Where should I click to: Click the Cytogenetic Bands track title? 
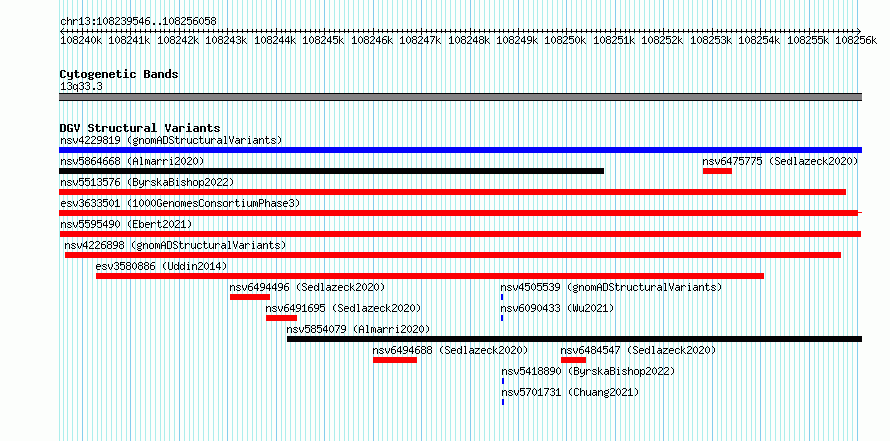coord(119,74)
